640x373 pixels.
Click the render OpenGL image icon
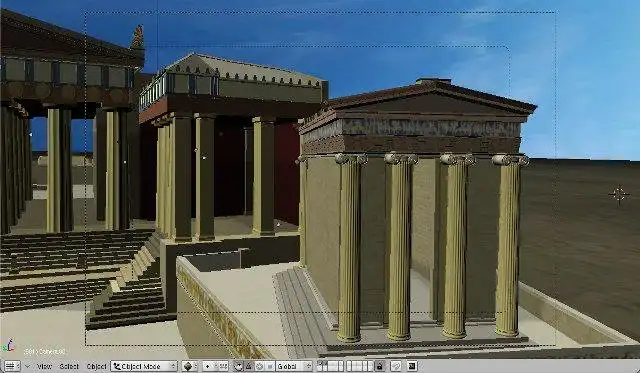(x=412, y=366)
